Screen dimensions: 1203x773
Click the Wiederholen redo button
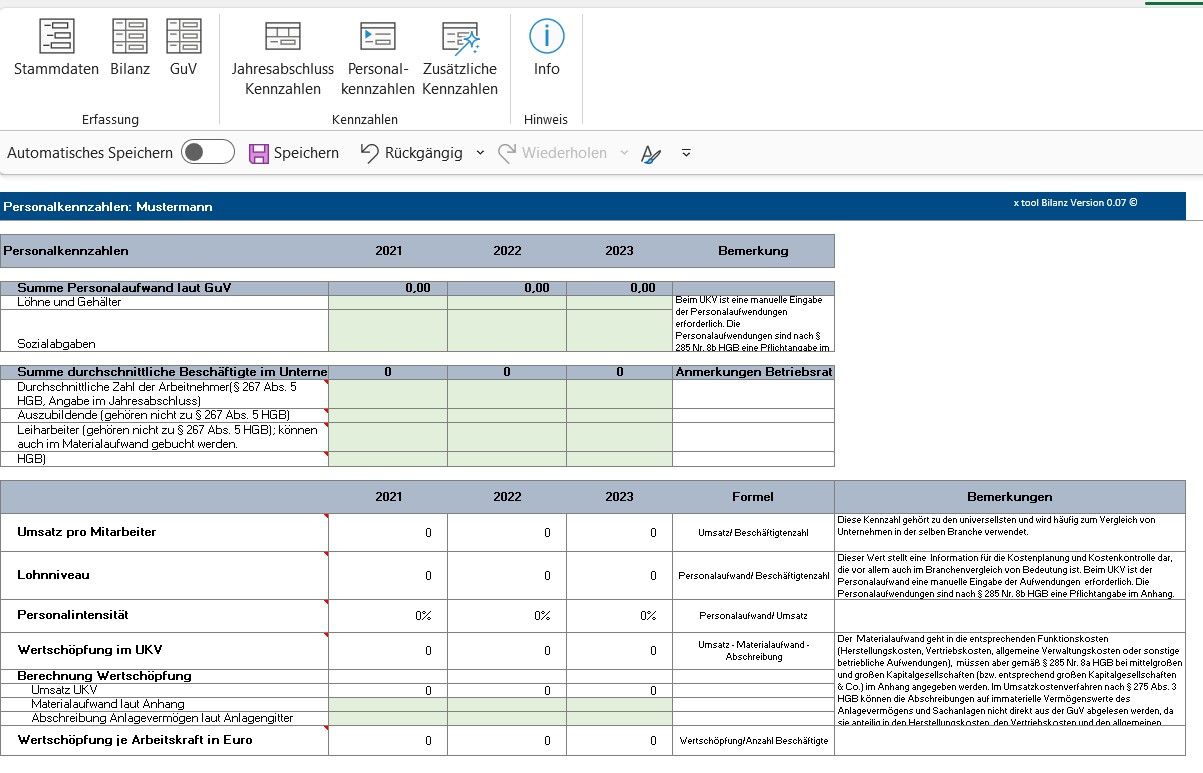pyautogui.click(x=552, y=153)
